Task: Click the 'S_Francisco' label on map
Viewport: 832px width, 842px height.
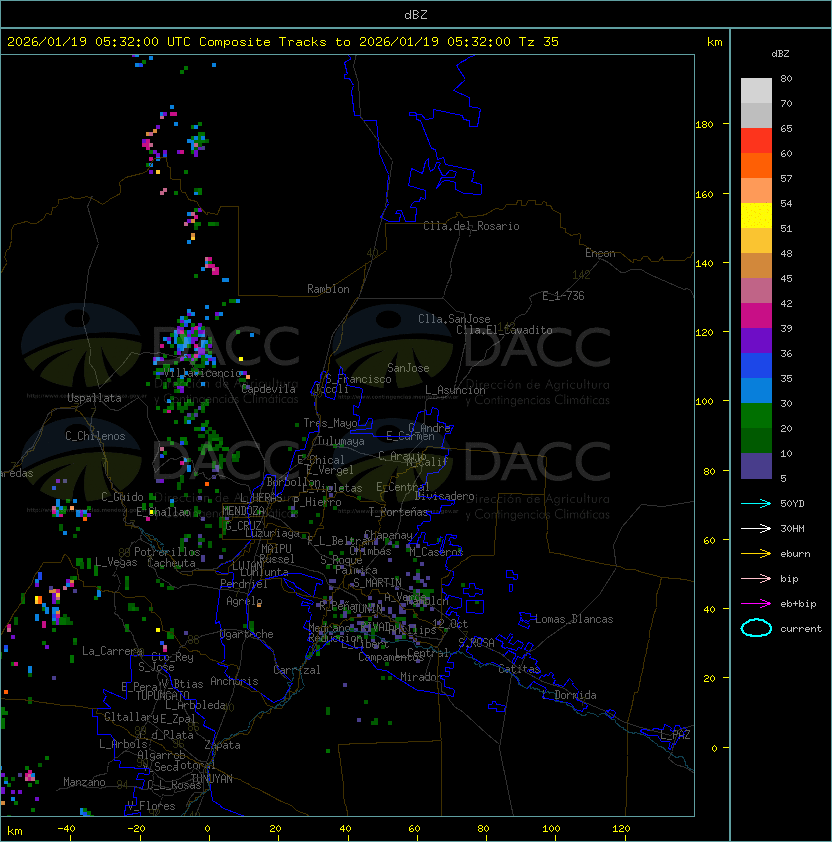Action: [358, 379]
